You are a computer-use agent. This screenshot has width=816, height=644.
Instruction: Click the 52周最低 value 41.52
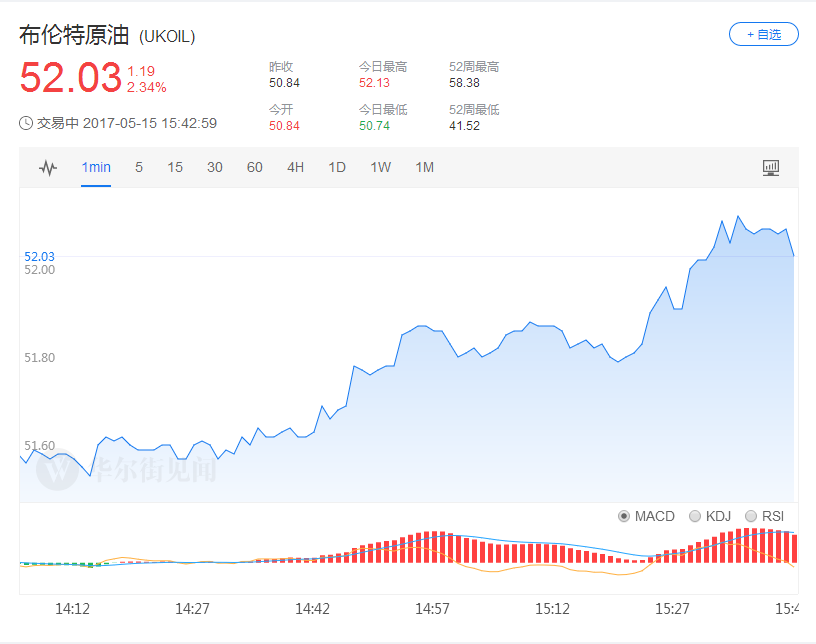(464, 126)
